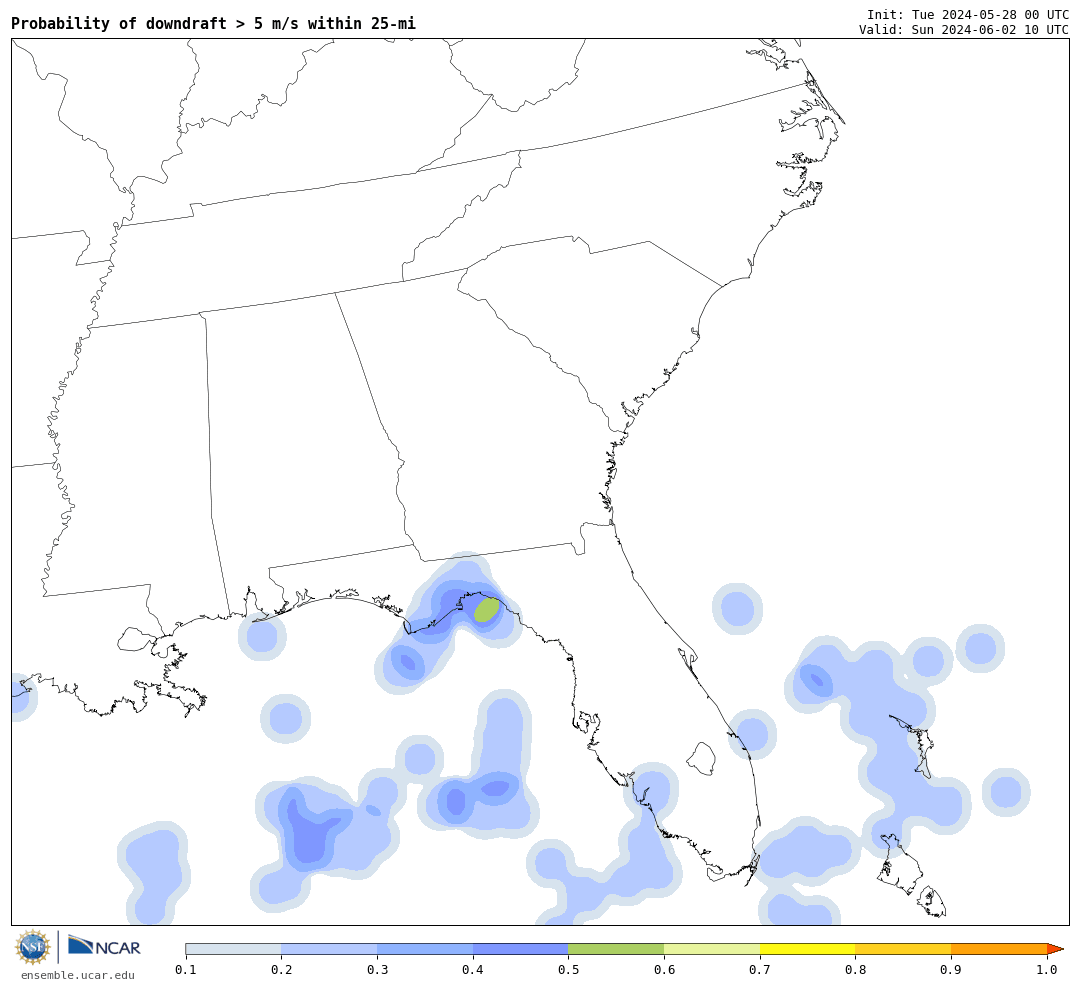This screenshot has height=988, width=1080.
Task: Click the map title about downdraft probability
Action: pyautogui.click(x=214, y=23)
